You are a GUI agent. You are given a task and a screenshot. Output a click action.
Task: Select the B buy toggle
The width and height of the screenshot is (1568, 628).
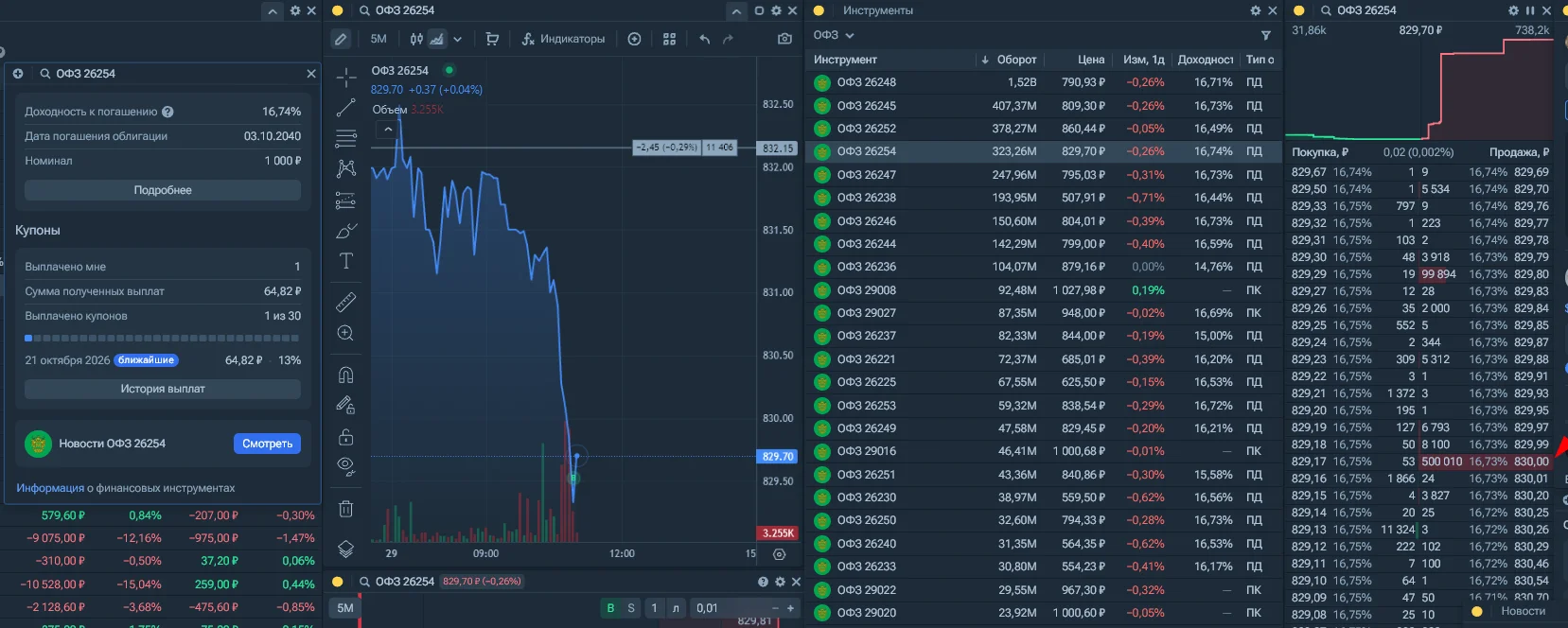click(x=610, y=608)
